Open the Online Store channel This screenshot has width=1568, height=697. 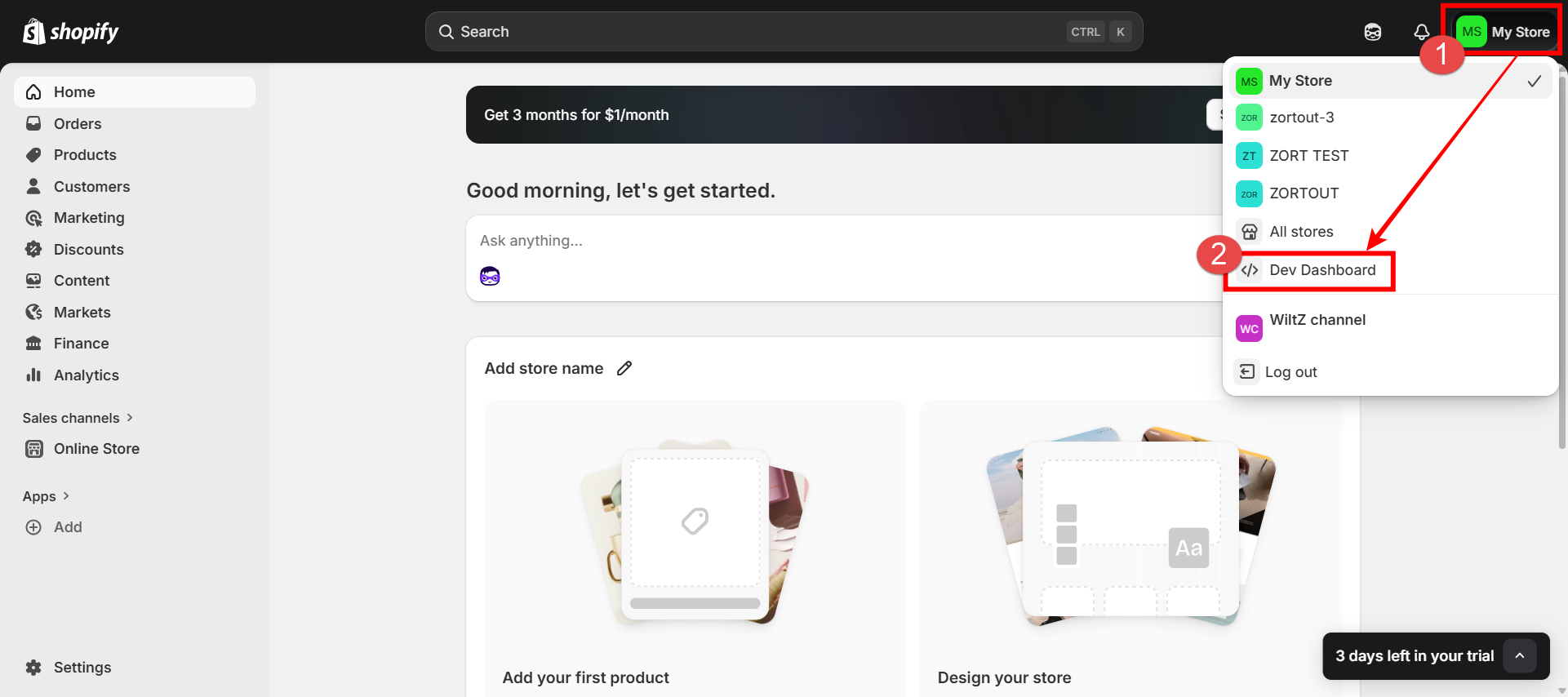click(96, 449)
